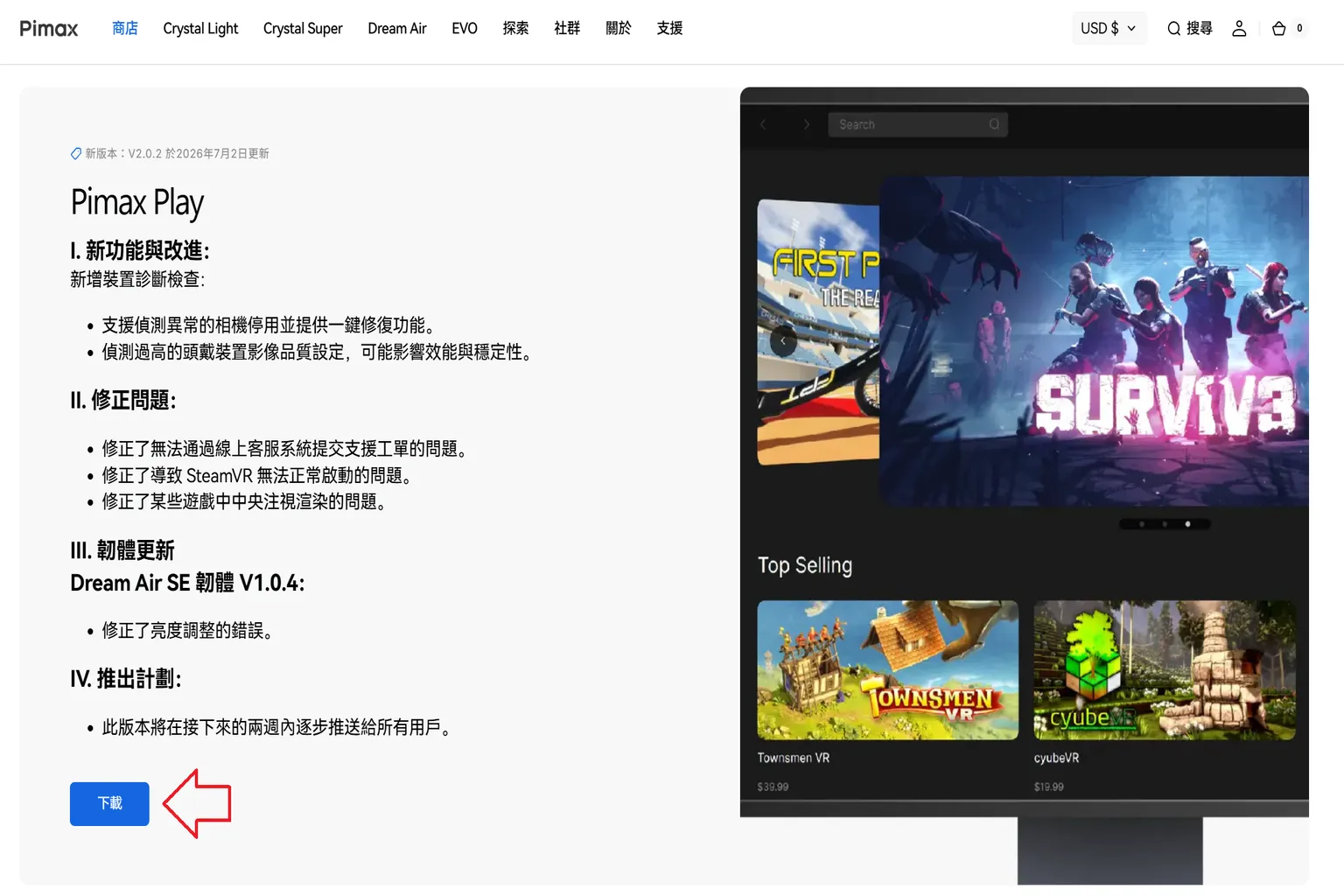The height and width of the screenshot is (896, 1344).
Task: Click the Search field in Pimax Play
Action: (918, 124)
